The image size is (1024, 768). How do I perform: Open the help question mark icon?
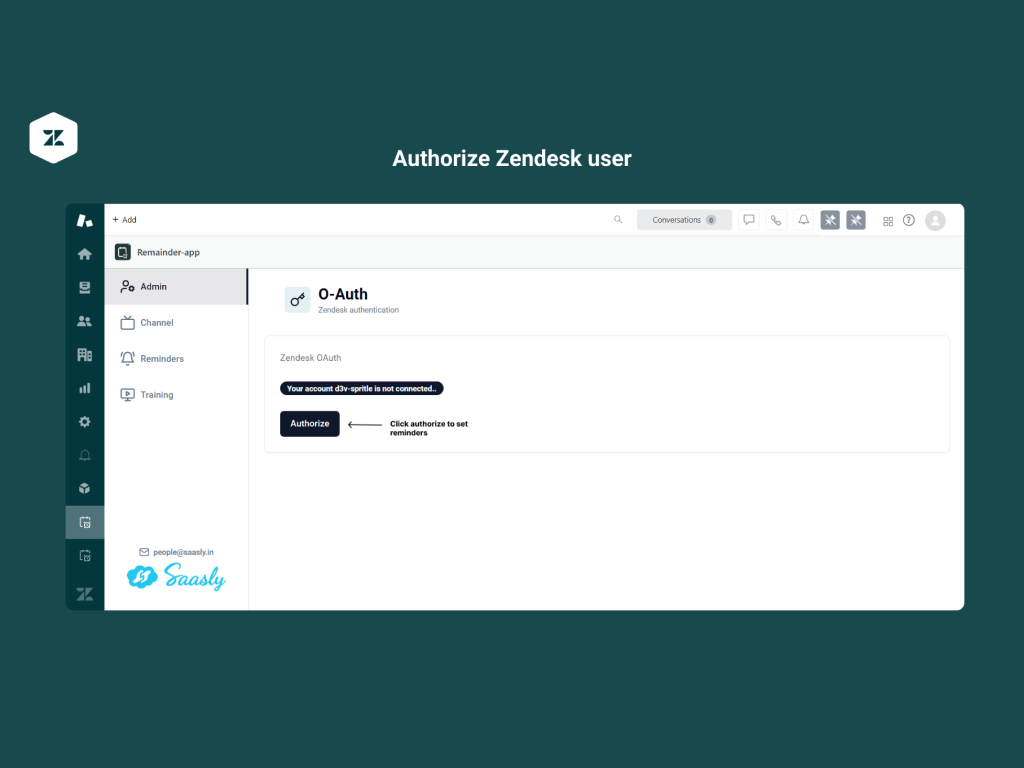[908, 220]
